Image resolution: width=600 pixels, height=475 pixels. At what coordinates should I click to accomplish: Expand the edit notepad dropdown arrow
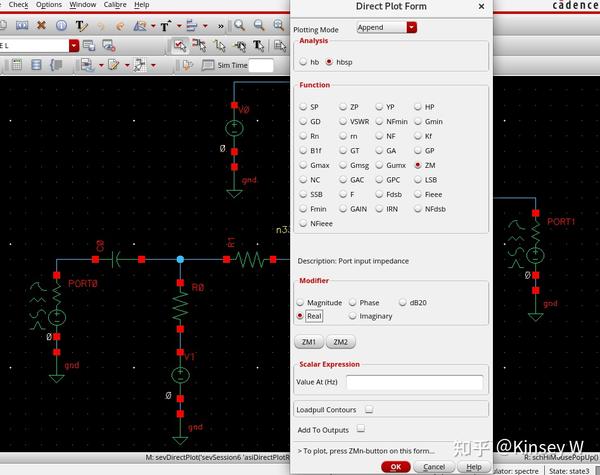[127, 65]
